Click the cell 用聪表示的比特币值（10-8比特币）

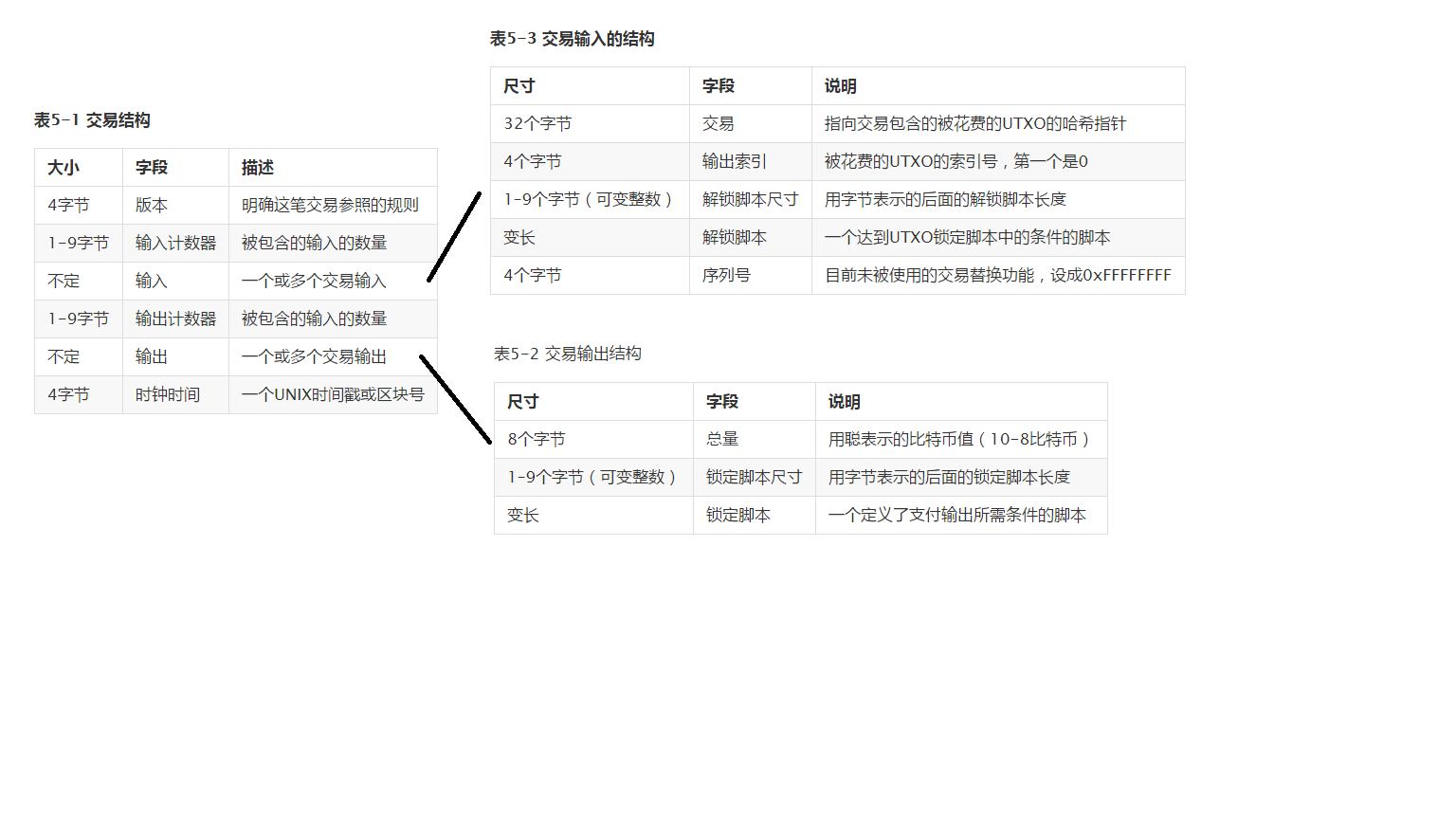pos(961,440)
